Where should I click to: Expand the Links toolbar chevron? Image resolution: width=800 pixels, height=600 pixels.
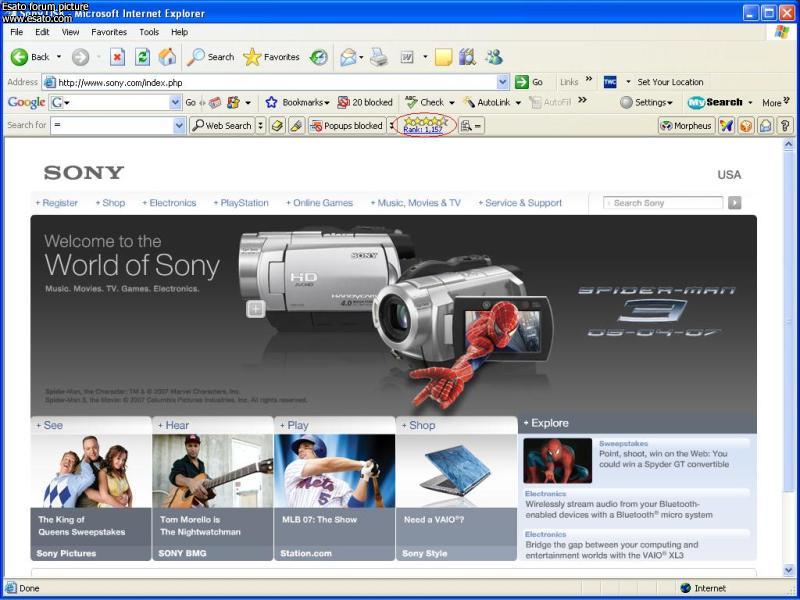point(589,80)
